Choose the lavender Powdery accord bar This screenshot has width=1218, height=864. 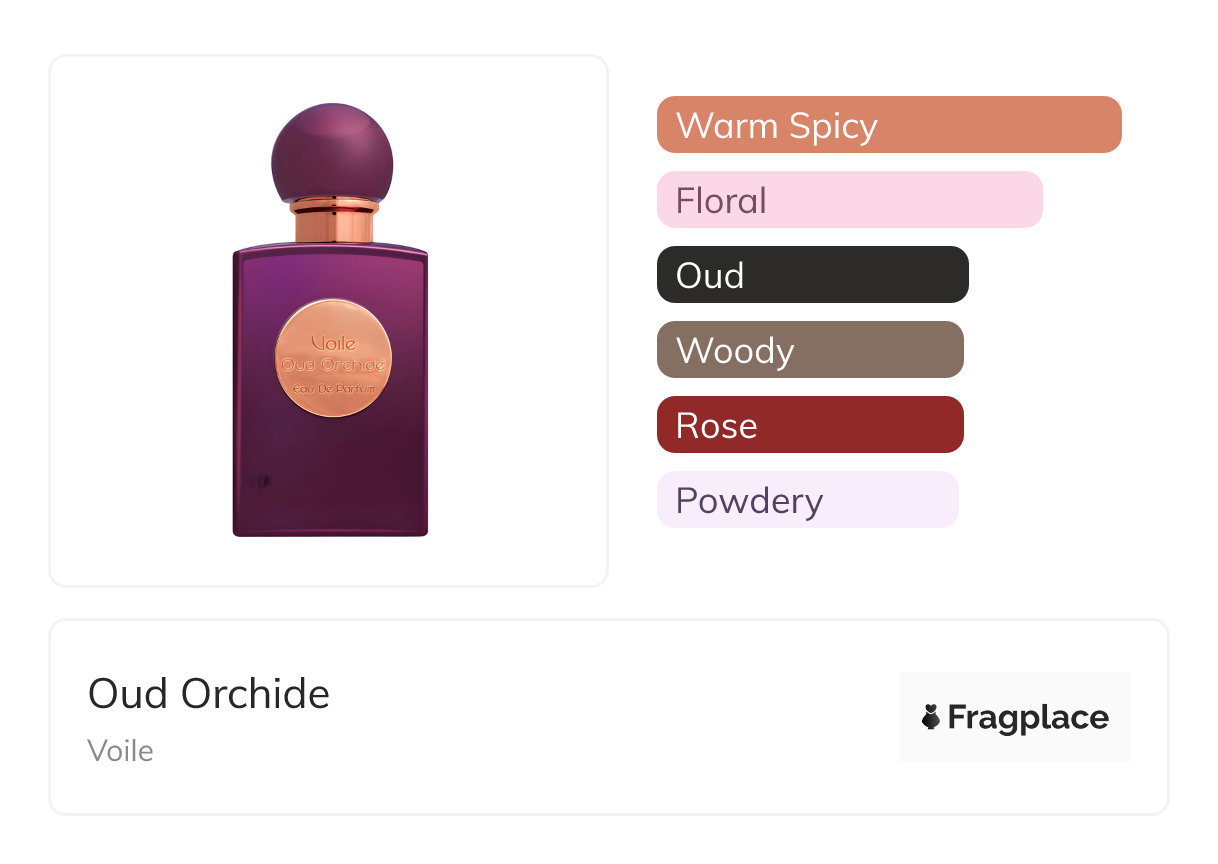pos(807,500)
